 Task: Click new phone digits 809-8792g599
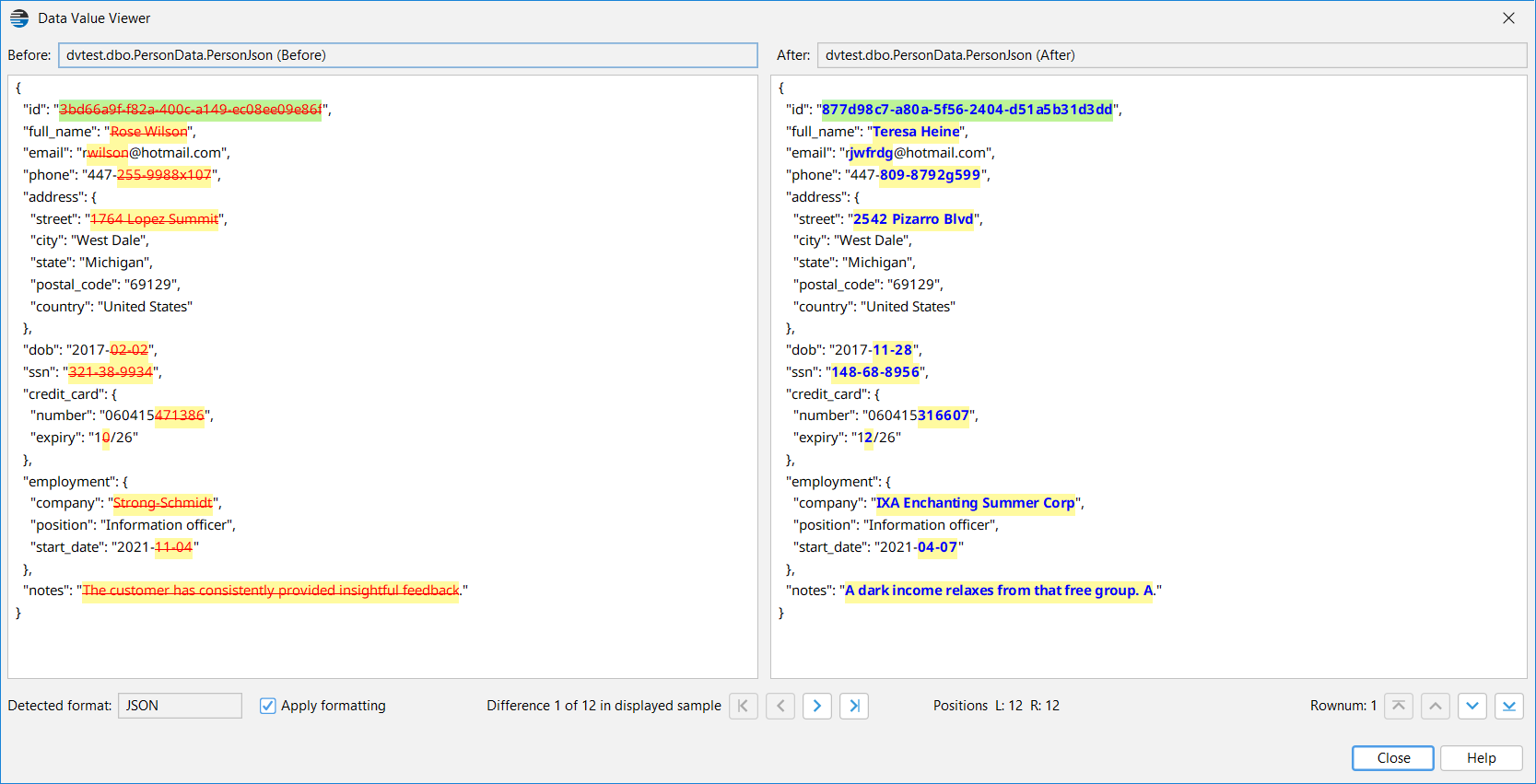tap(931, 175)
